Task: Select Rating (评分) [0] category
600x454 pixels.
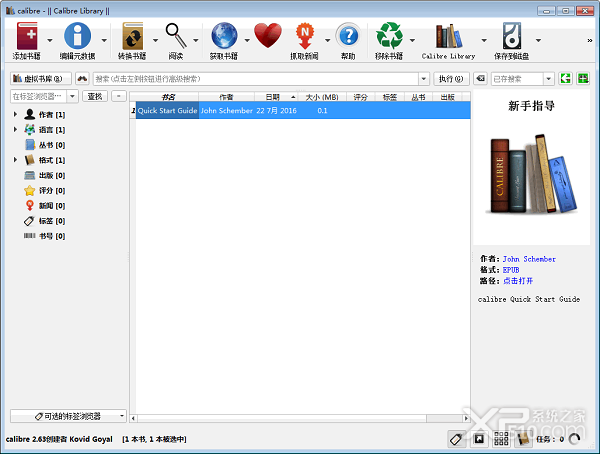Action: 45,190
